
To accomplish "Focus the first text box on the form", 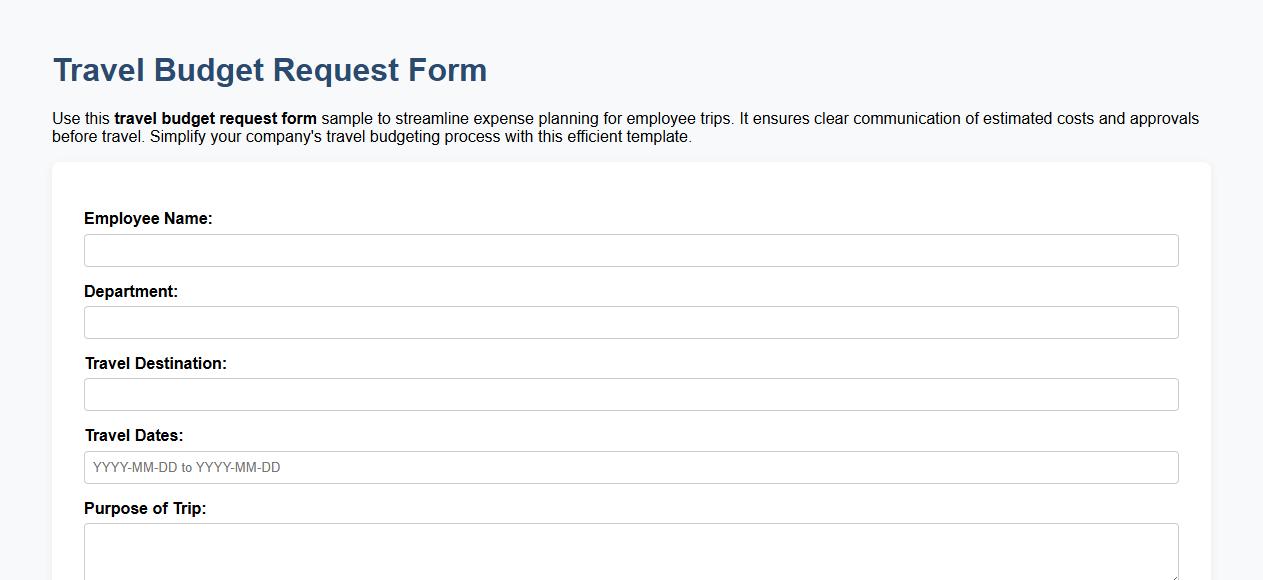I will pos(630,250).
